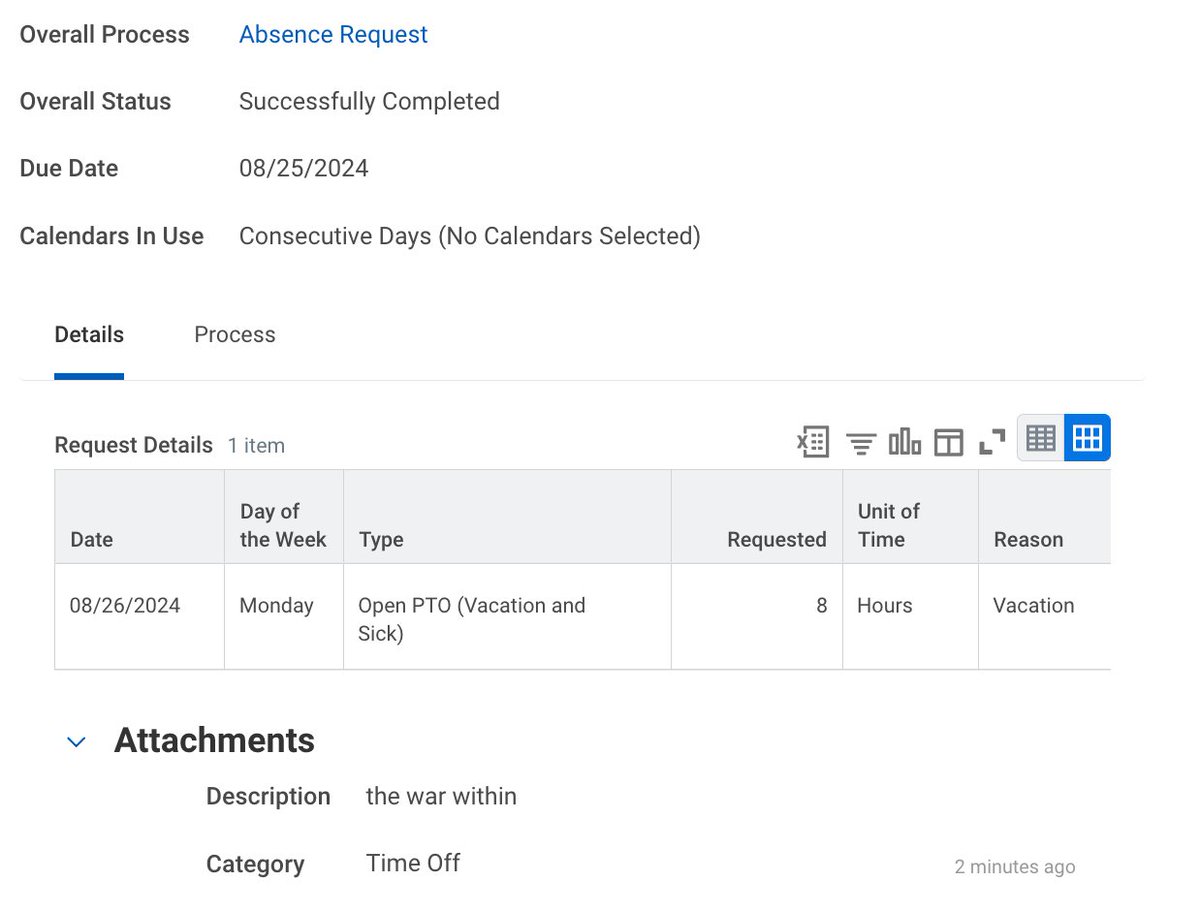Click the Category label under Attachments
Image resolution: width=1200 pixels, height=912 pixels.
click(255, 865)
